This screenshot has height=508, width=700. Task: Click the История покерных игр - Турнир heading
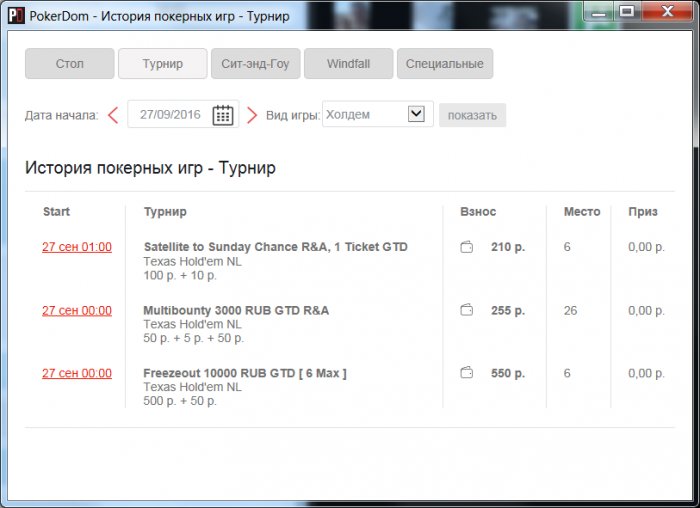tap(150, 168)
